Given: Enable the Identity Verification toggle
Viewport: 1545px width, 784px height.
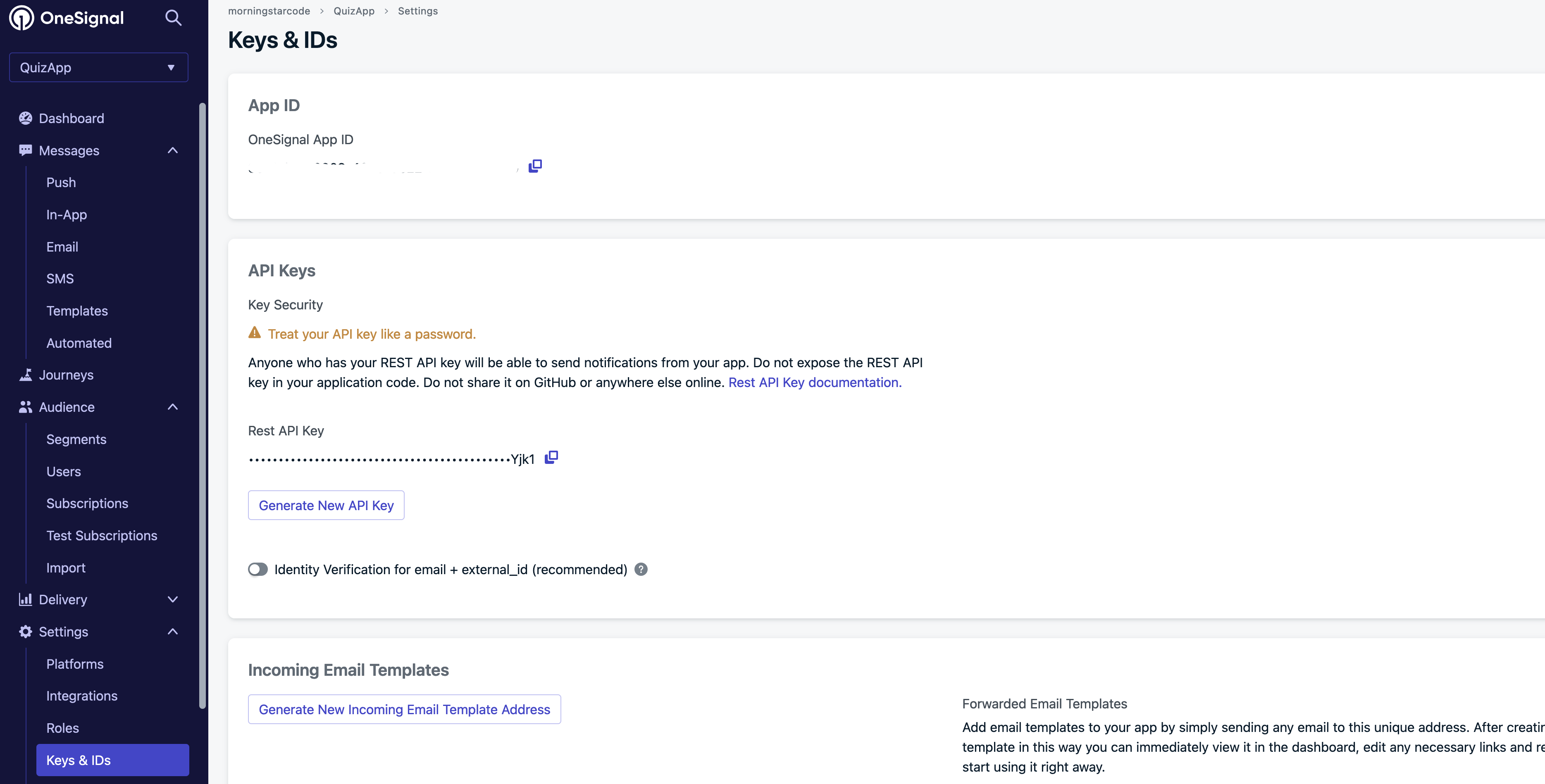Looking at the screenshot, I should pos(258,570).
